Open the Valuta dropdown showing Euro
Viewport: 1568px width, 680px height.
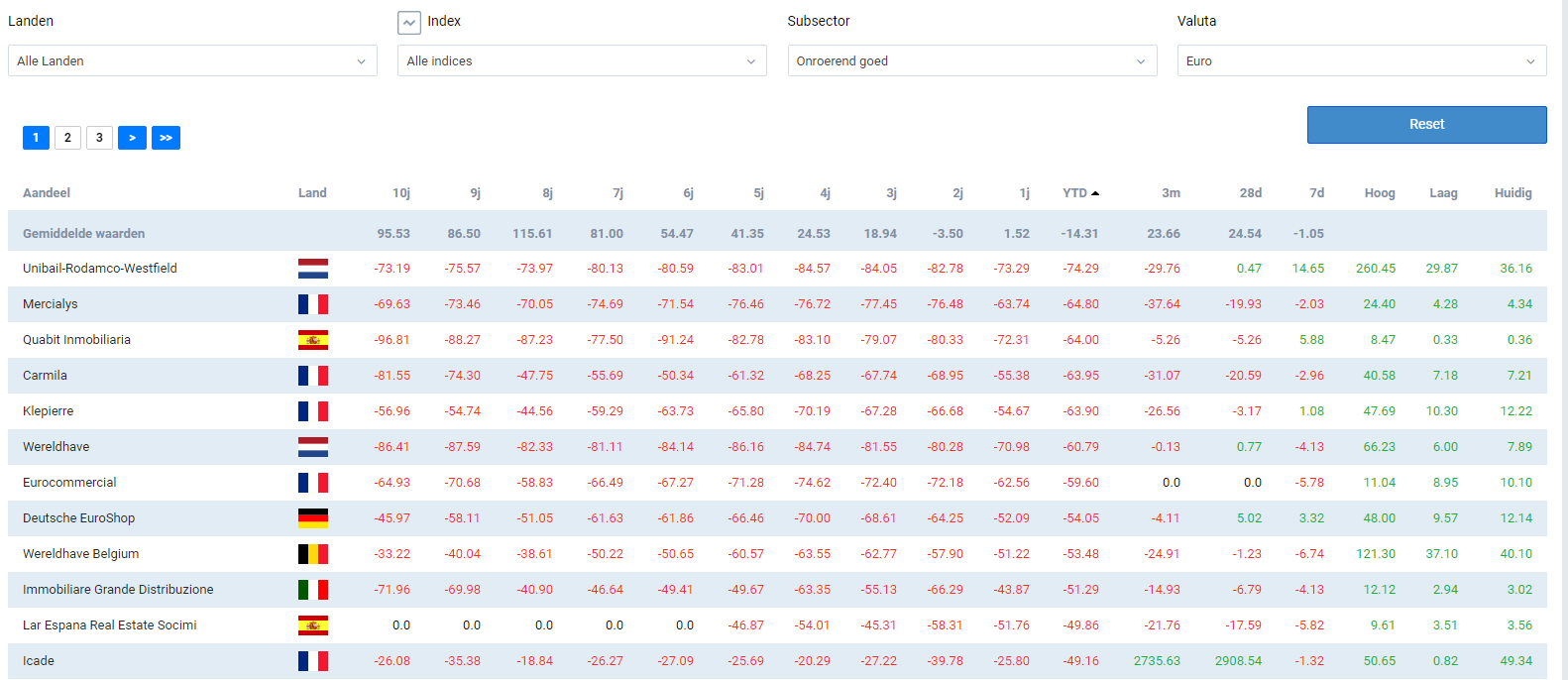1362,60
